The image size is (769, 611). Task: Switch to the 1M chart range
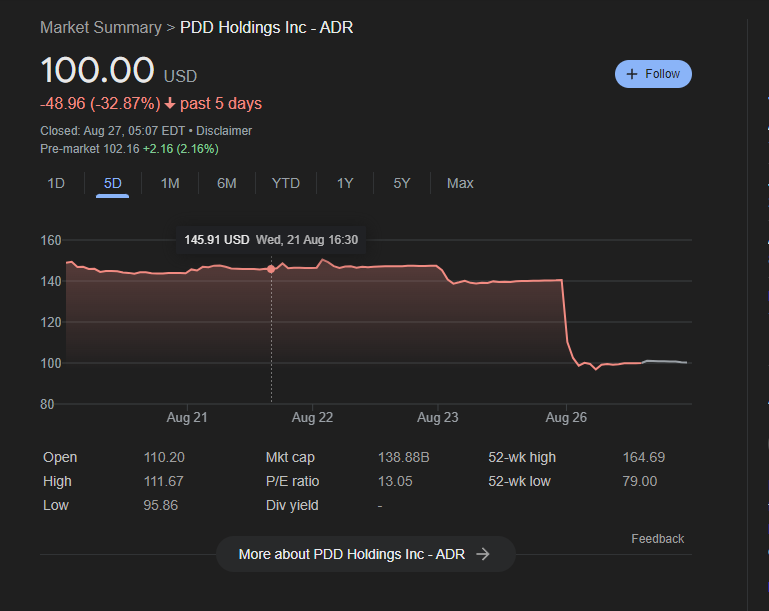point(170,183)
